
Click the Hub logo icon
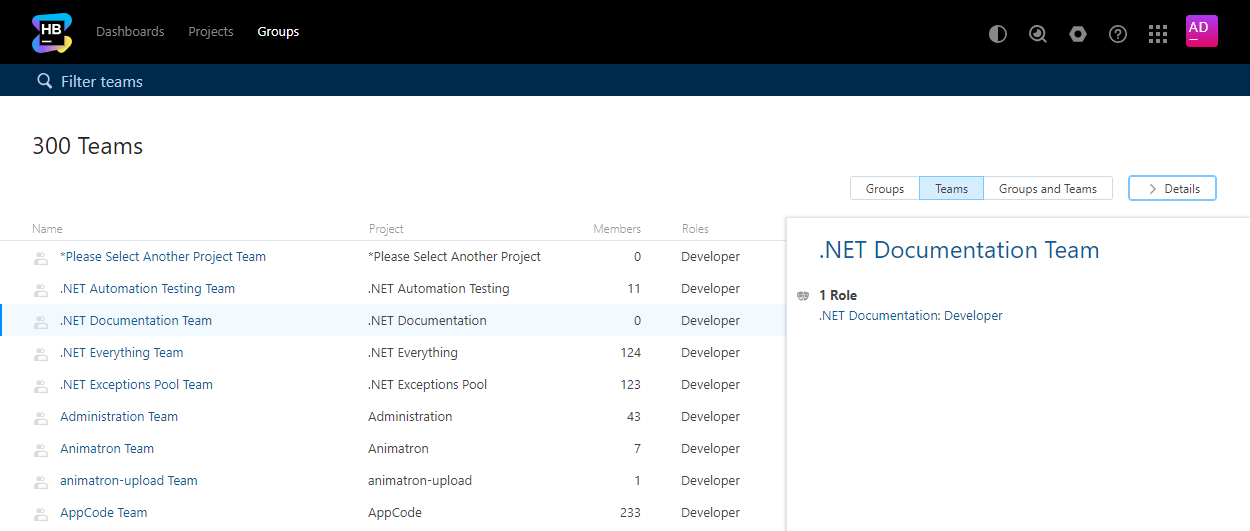51,32
